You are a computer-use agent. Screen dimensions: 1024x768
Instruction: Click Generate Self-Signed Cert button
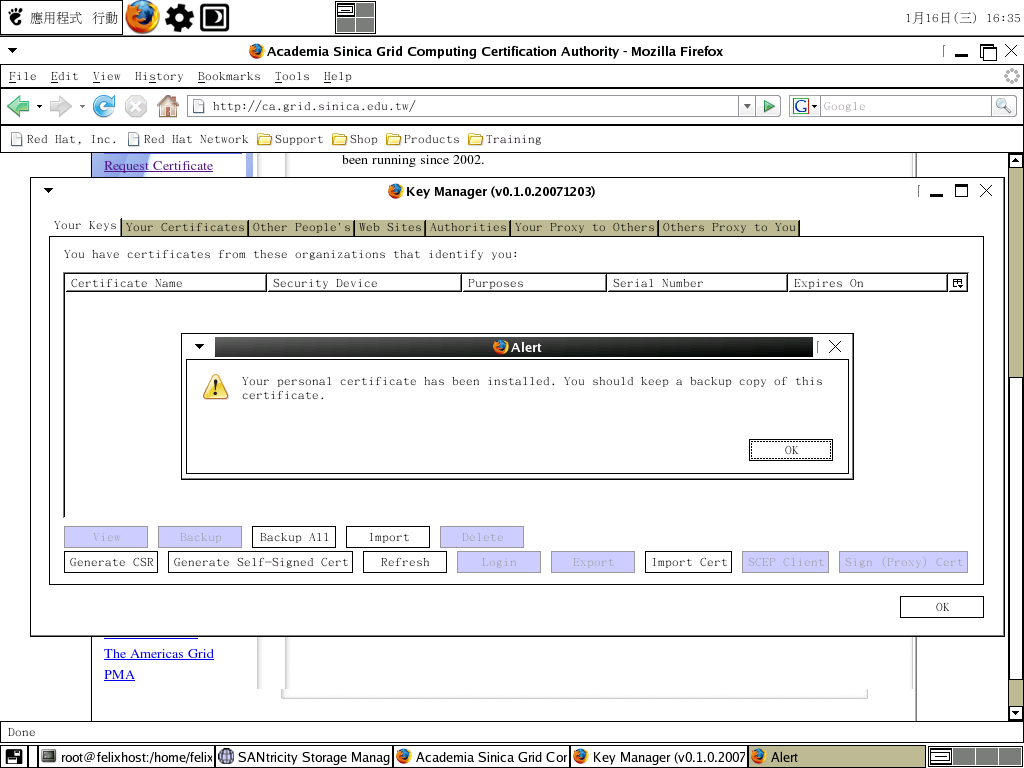click(261, 562)
